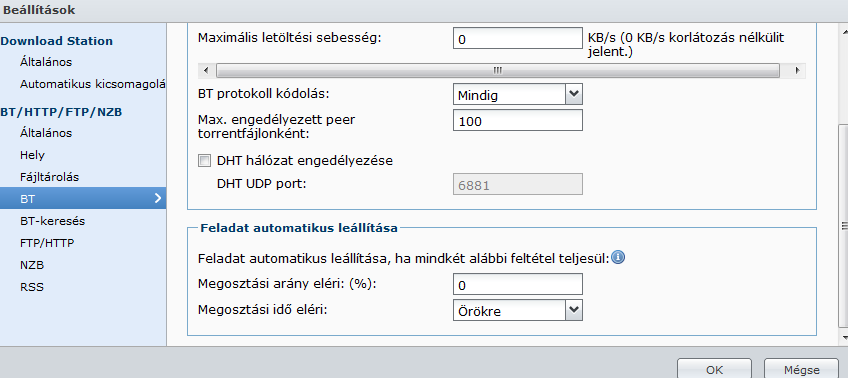Screen dimensions: 848x378
Task: Enable DHT hálózat engedélyezése checkbox
Action: click(204, 161)
